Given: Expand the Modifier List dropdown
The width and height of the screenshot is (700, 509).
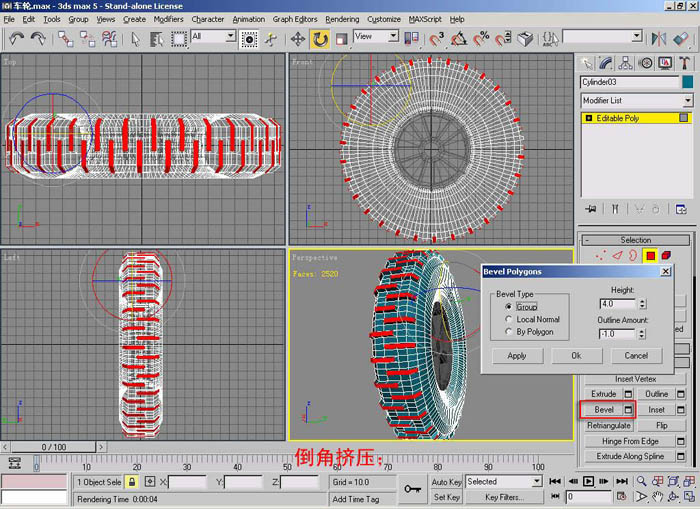Looking at the screenshot, I should pyautogui.click(x=688, y=100).
